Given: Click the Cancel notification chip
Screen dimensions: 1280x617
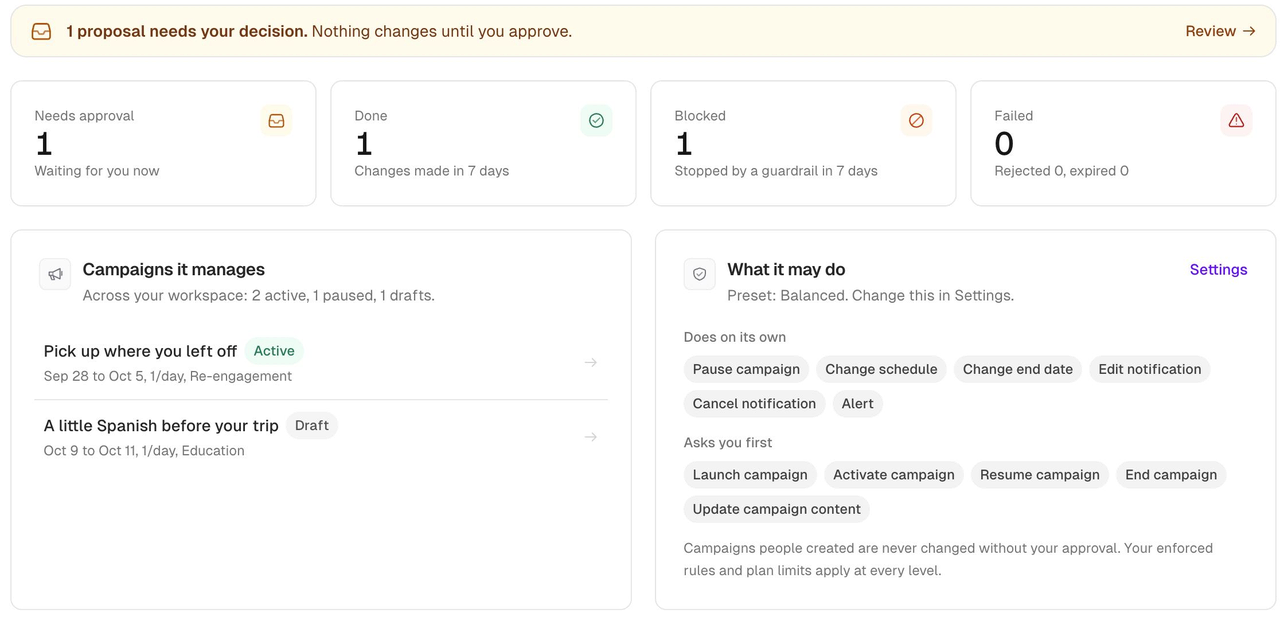Looking at the screenshot, I should [754, 403].
